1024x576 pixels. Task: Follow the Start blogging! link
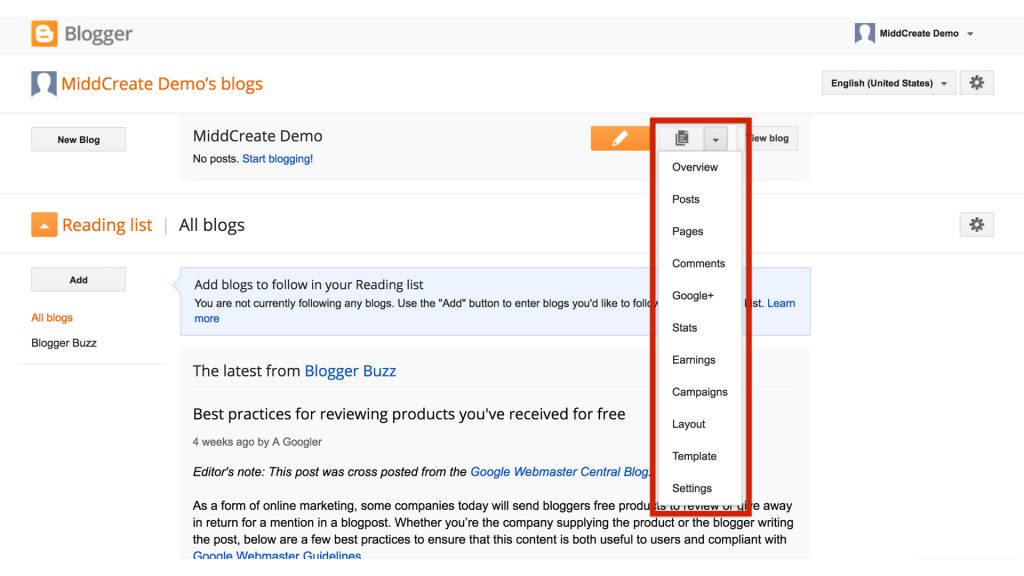tap(277, 159)
